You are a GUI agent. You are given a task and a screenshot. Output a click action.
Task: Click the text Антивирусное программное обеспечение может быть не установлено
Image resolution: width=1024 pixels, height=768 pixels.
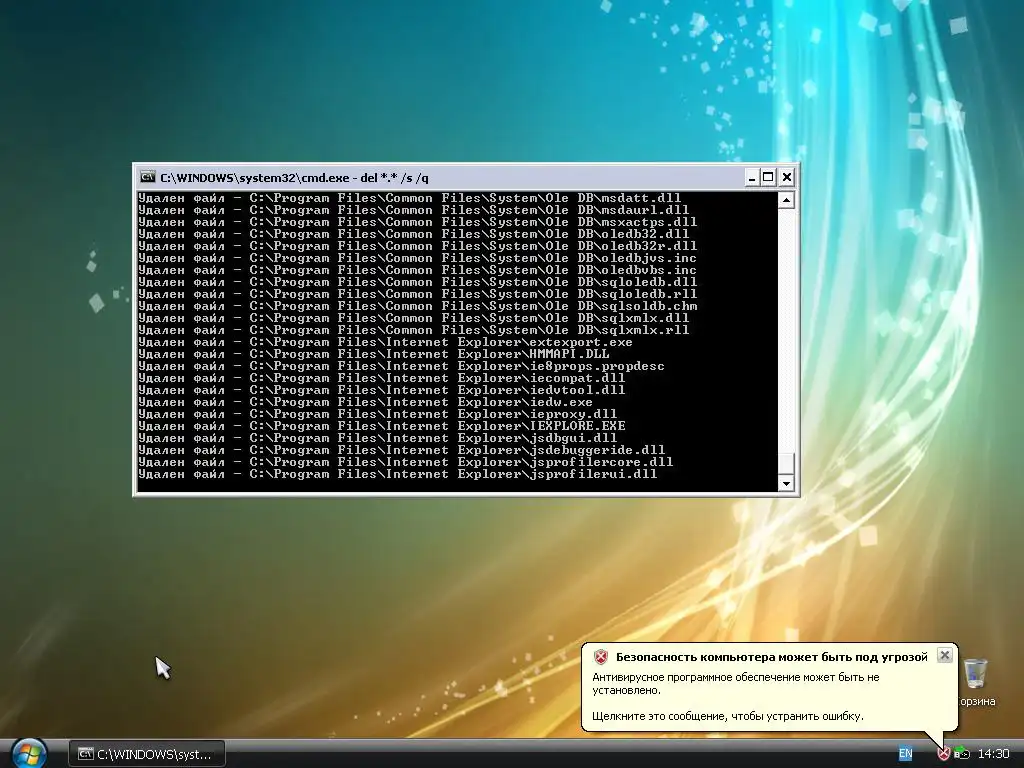point(736,683)
